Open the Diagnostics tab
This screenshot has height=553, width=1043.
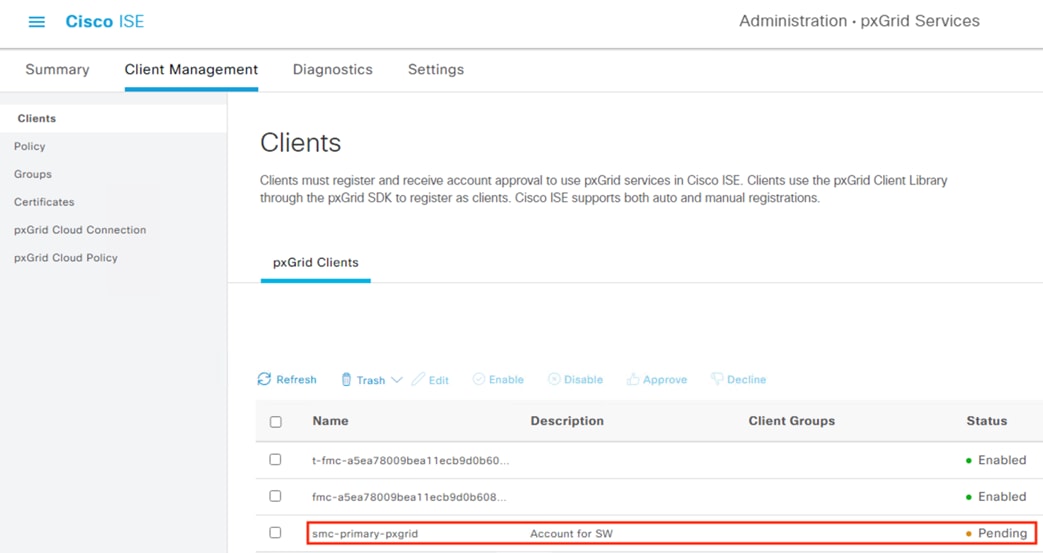(x=333, y=69)
